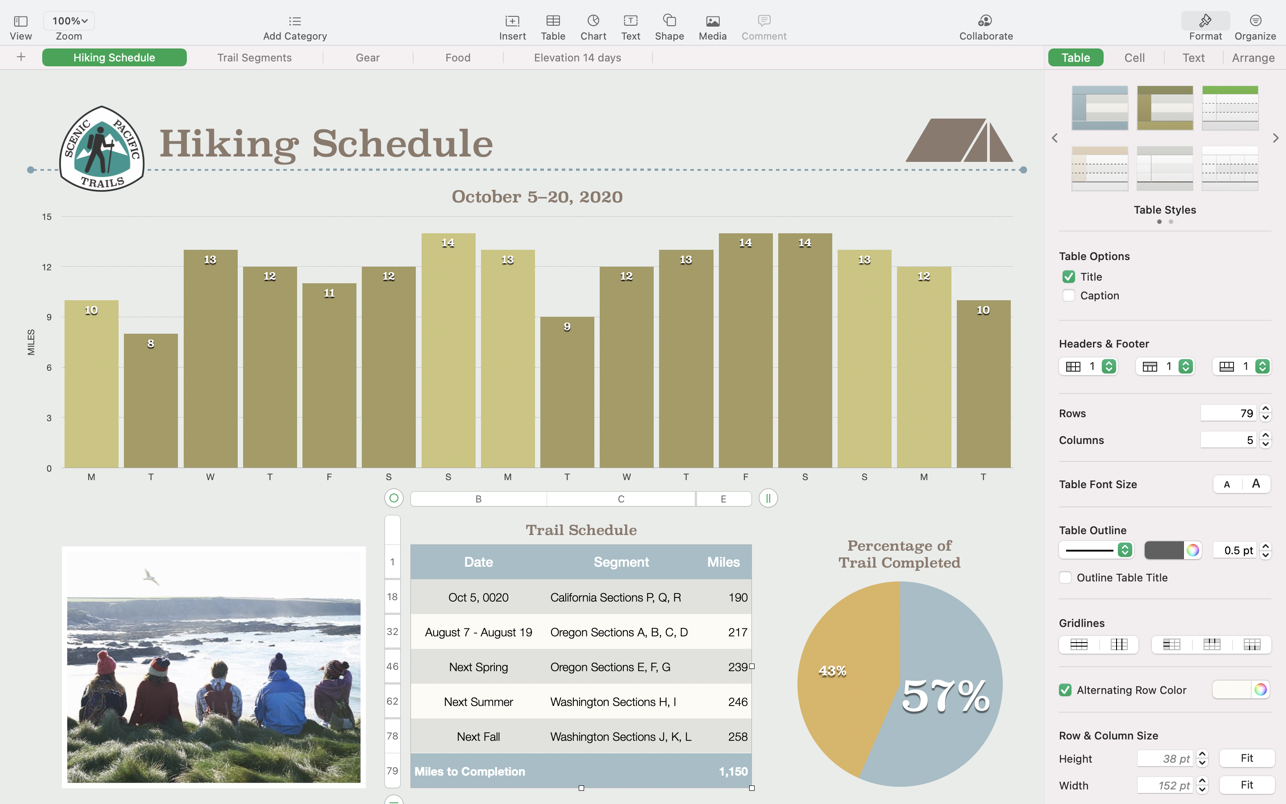Open the footer rows count dropdown

coord(1242,367)
